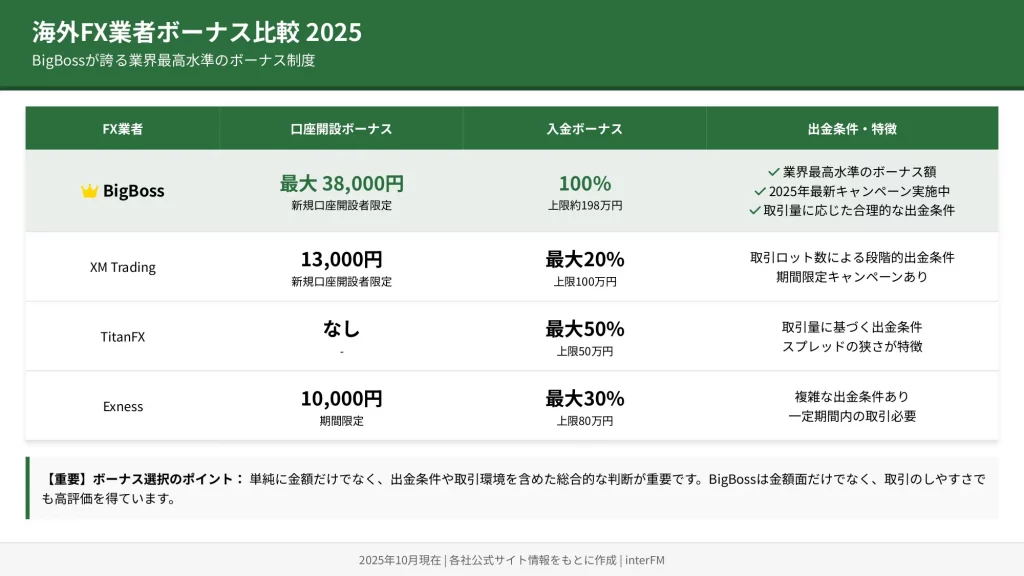Click the XM Trading row label
1024x576 pixels.
123,267
